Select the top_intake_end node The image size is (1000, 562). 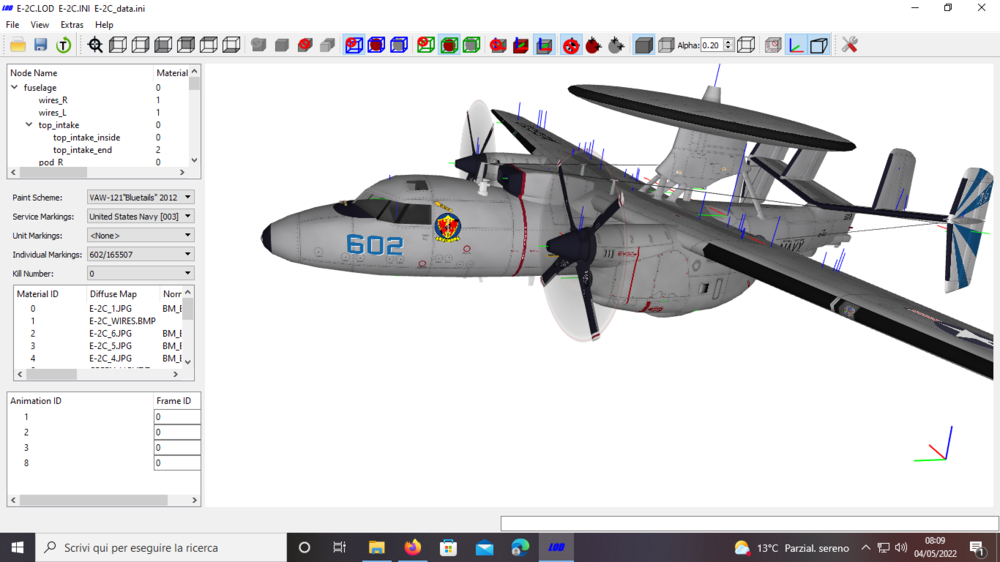(x=82, y=150)
